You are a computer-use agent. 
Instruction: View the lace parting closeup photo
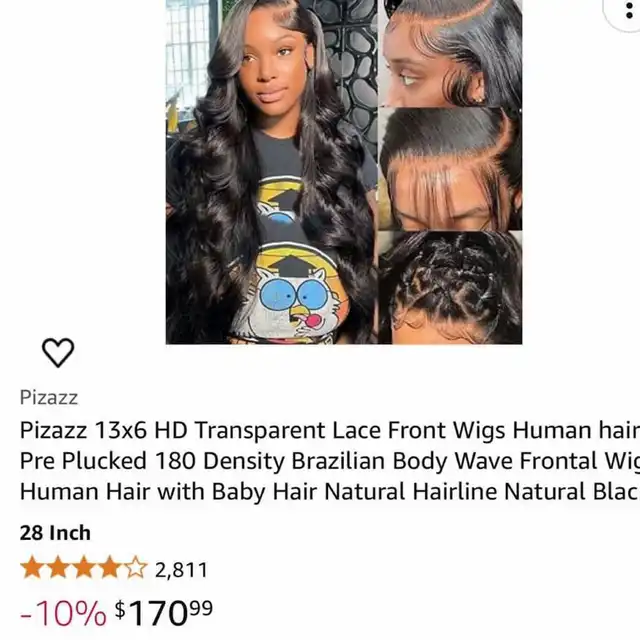[451, 169]
